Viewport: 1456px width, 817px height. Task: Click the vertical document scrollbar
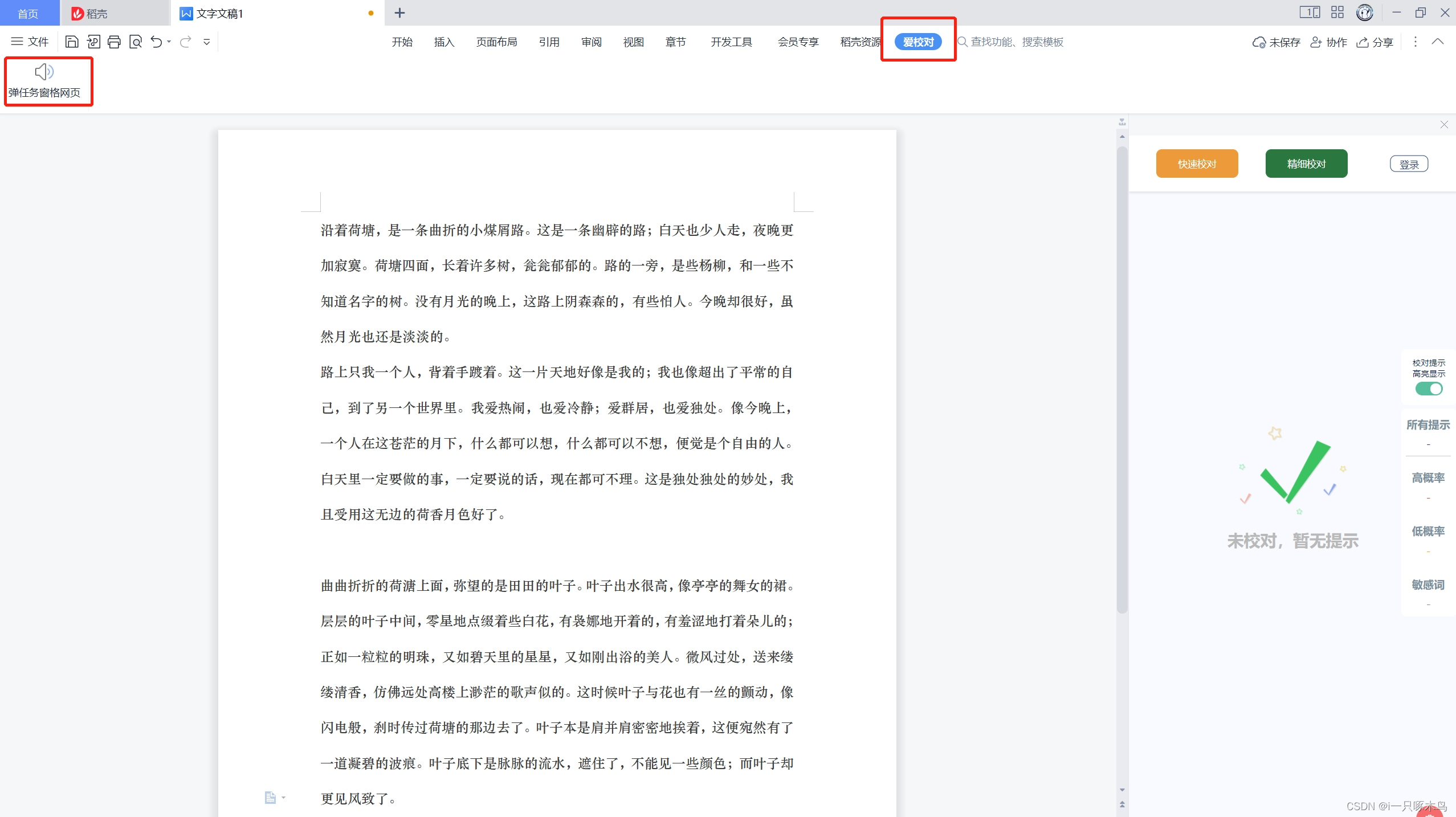(1122, 379)
